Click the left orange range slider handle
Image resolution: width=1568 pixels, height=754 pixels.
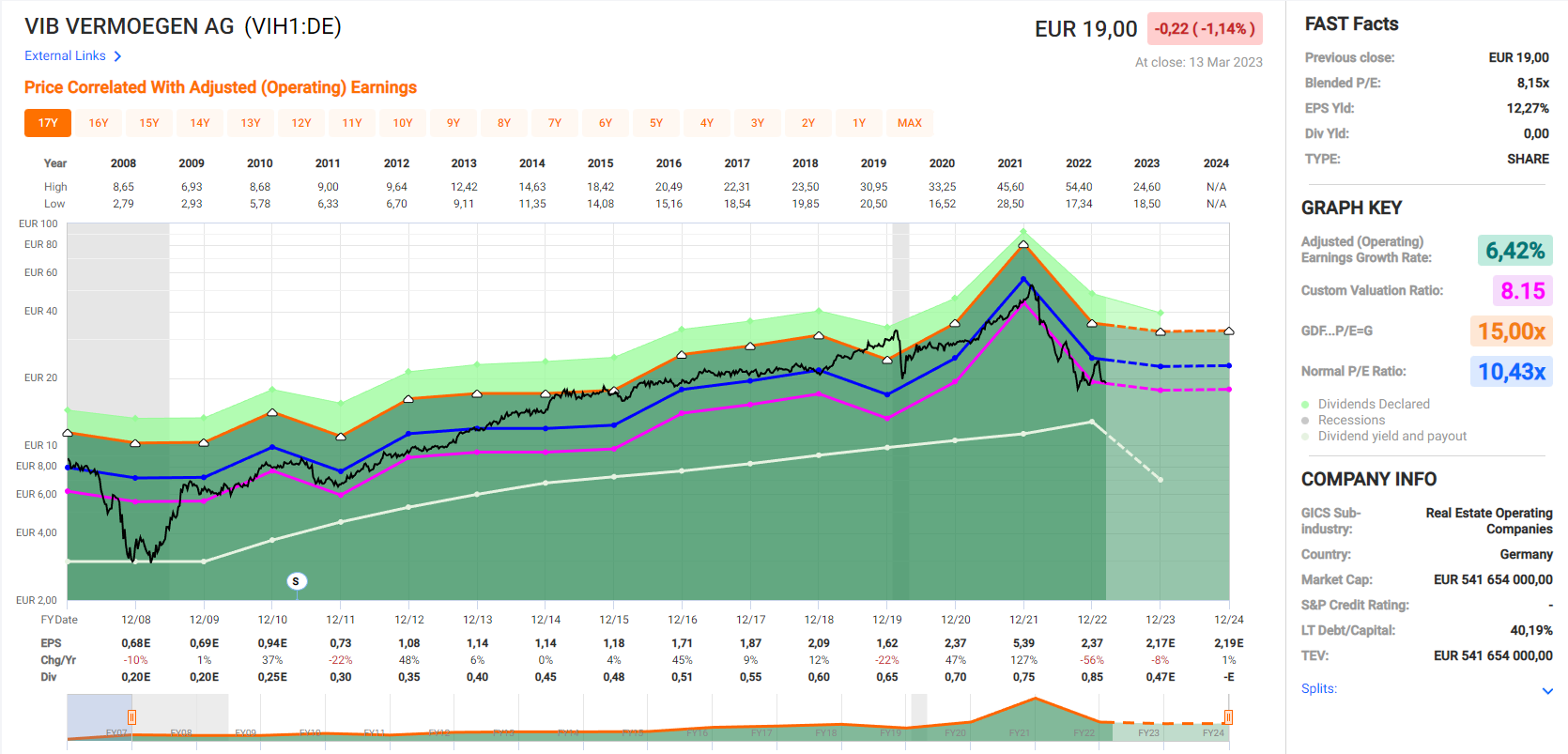coord(131,717)
